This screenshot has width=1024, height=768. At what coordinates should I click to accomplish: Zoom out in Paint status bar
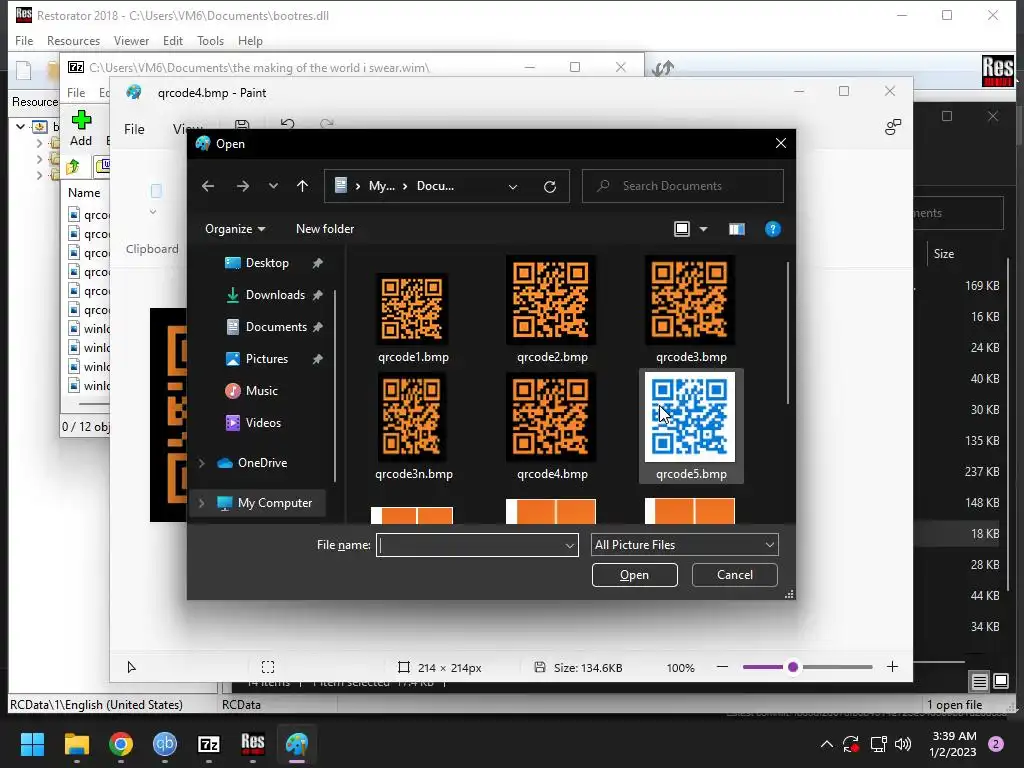pos(722,667)
